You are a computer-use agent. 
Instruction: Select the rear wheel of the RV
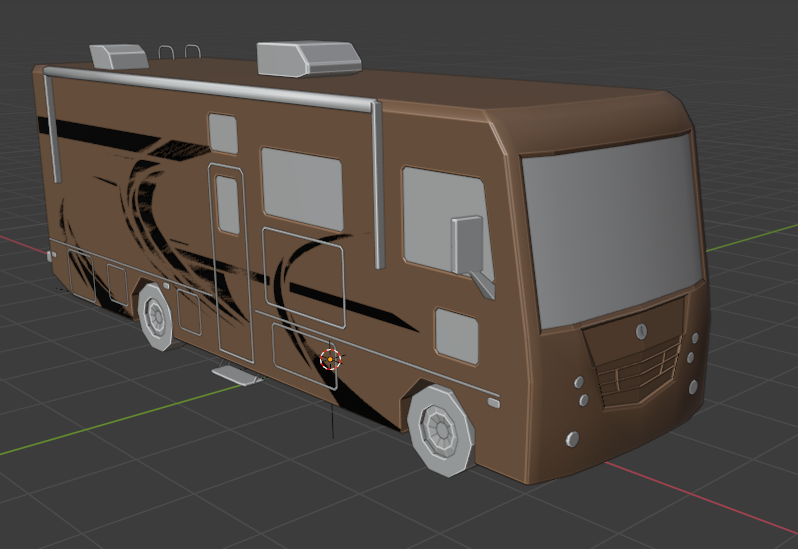click(156, 317)
